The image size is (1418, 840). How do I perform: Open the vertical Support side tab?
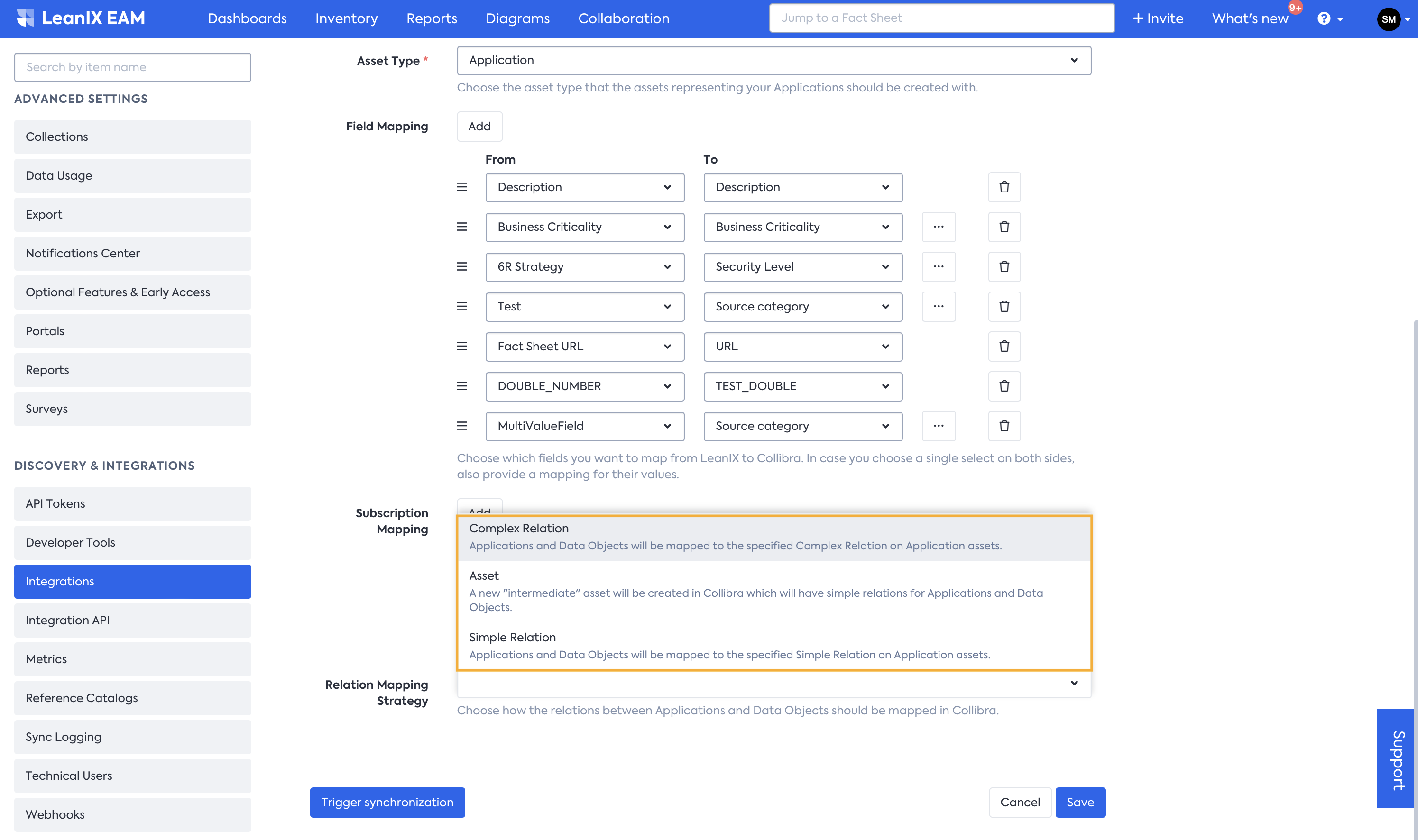(x=1397, y=758)
